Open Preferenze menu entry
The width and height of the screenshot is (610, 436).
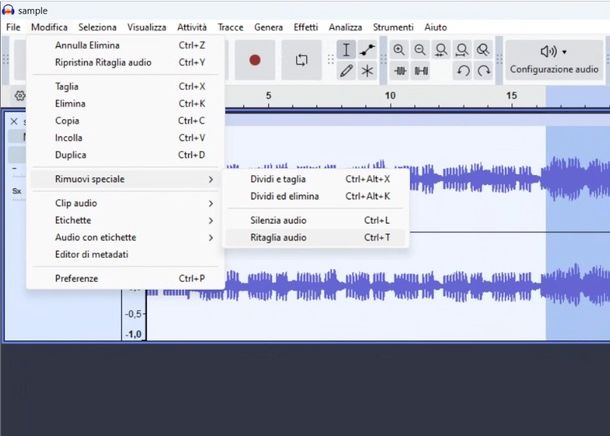[125, 278]
